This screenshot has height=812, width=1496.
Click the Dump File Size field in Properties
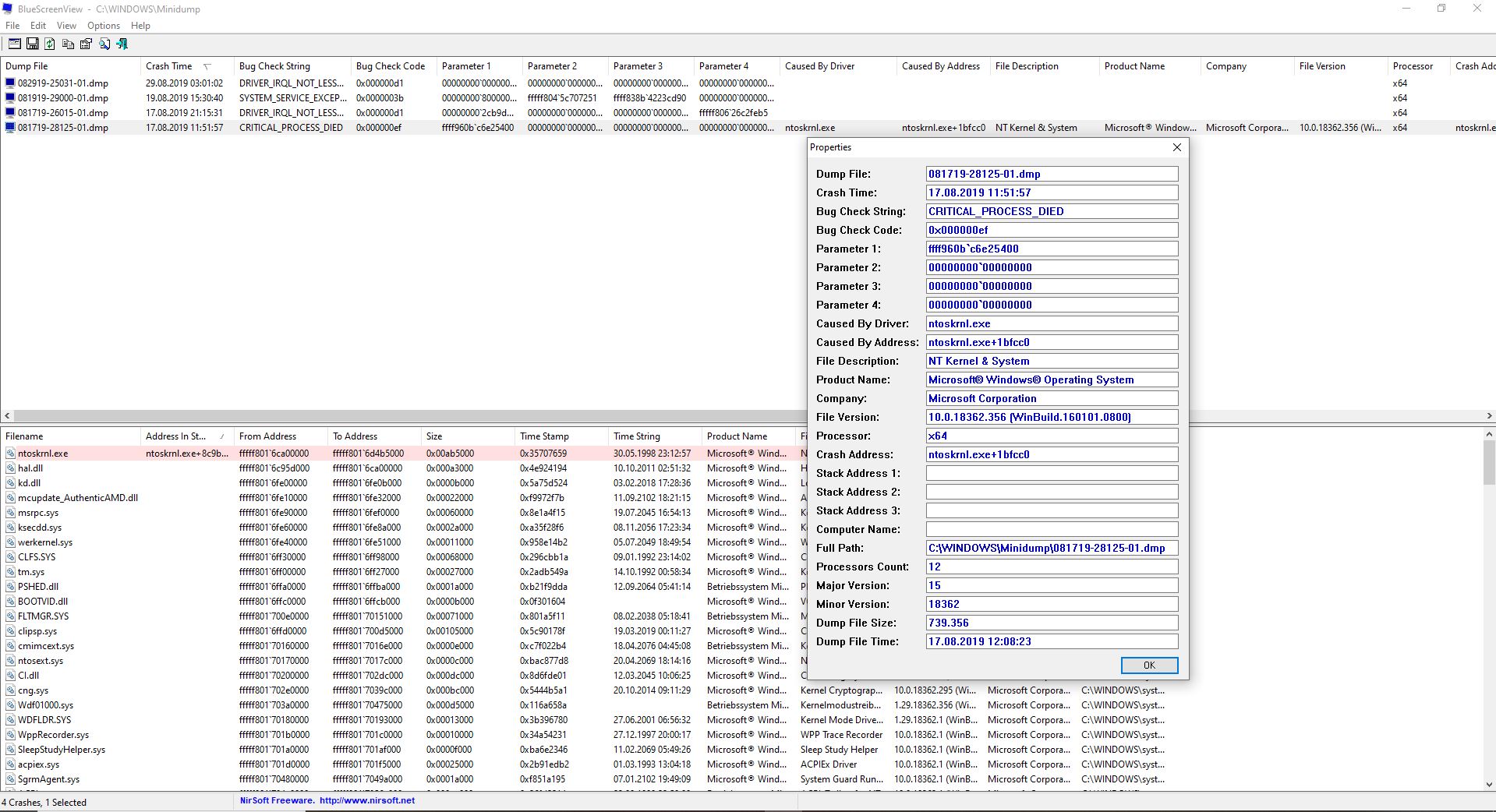pos(1052,623)
